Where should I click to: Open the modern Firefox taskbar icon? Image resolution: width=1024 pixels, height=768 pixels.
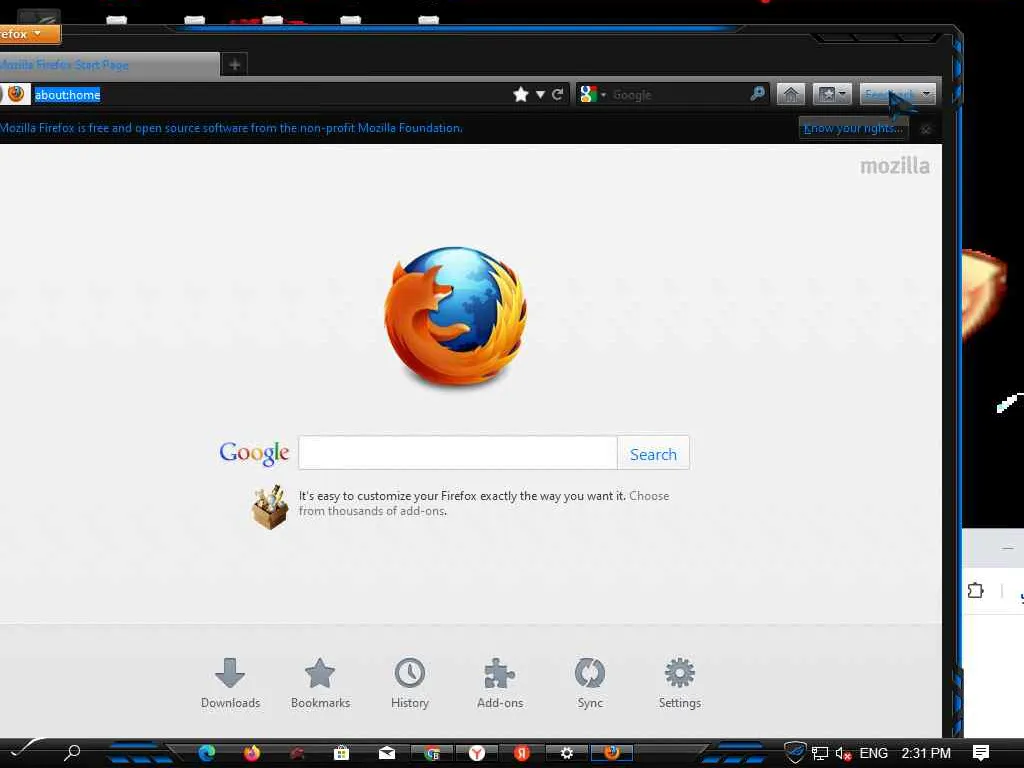coord(251,753)
